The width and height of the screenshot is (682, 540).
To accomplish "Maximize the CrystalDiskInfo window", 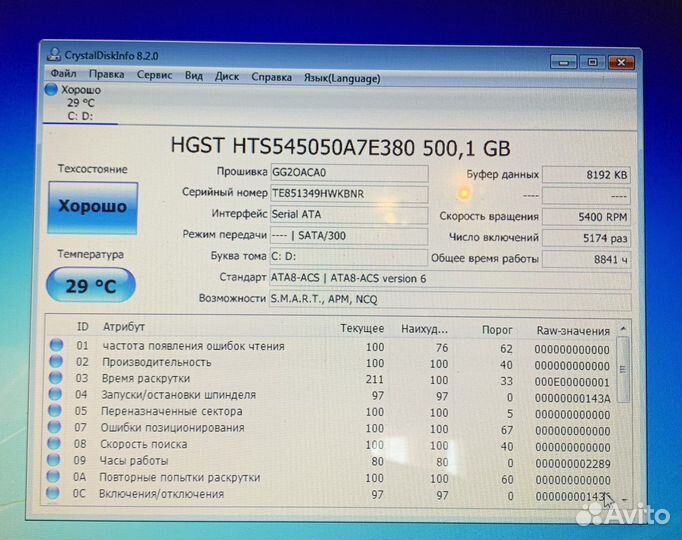I will coord(592,62).
